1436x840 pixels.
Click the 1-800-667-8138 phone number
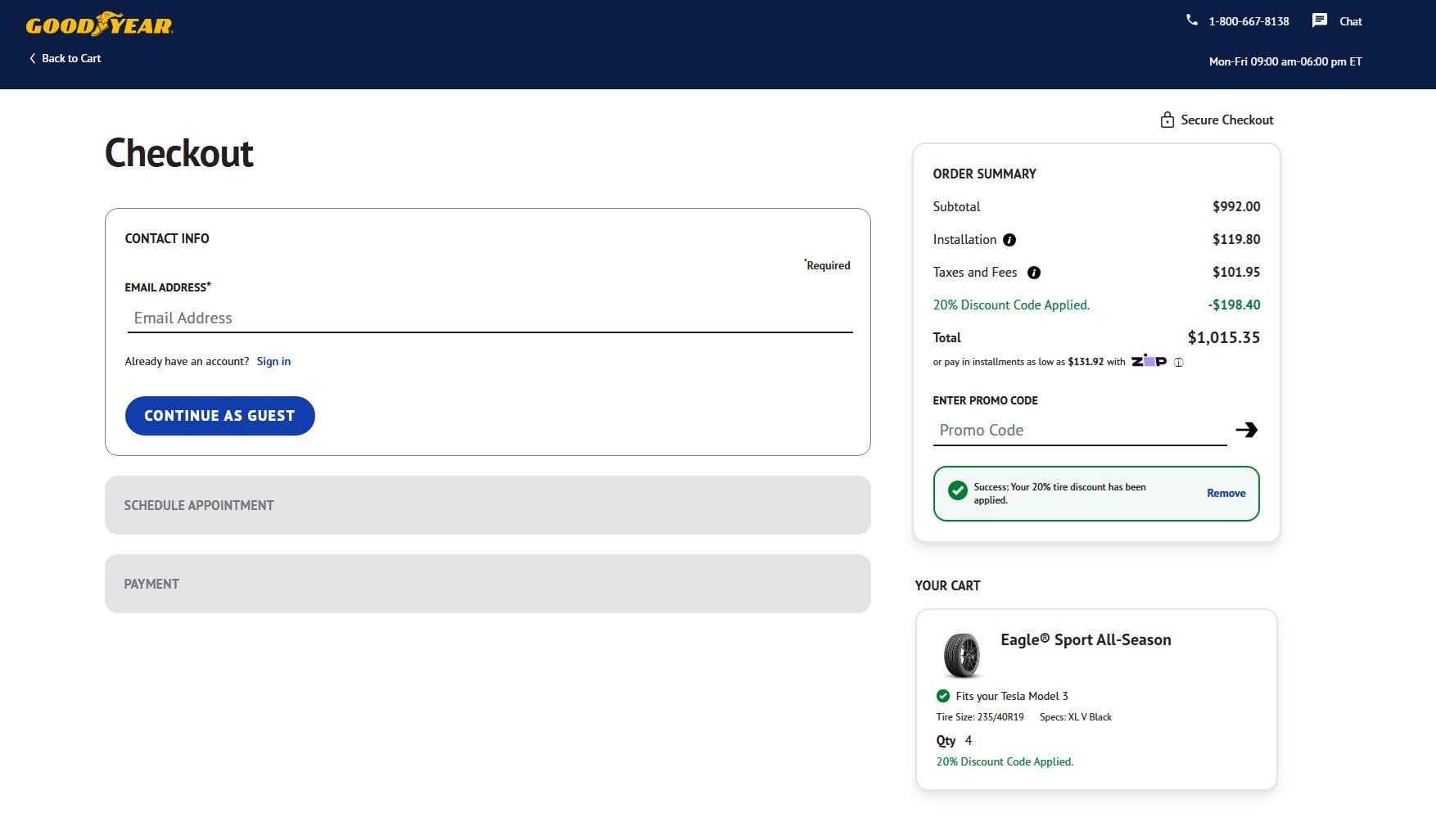pyautogui.click(x=1249, y=21)
